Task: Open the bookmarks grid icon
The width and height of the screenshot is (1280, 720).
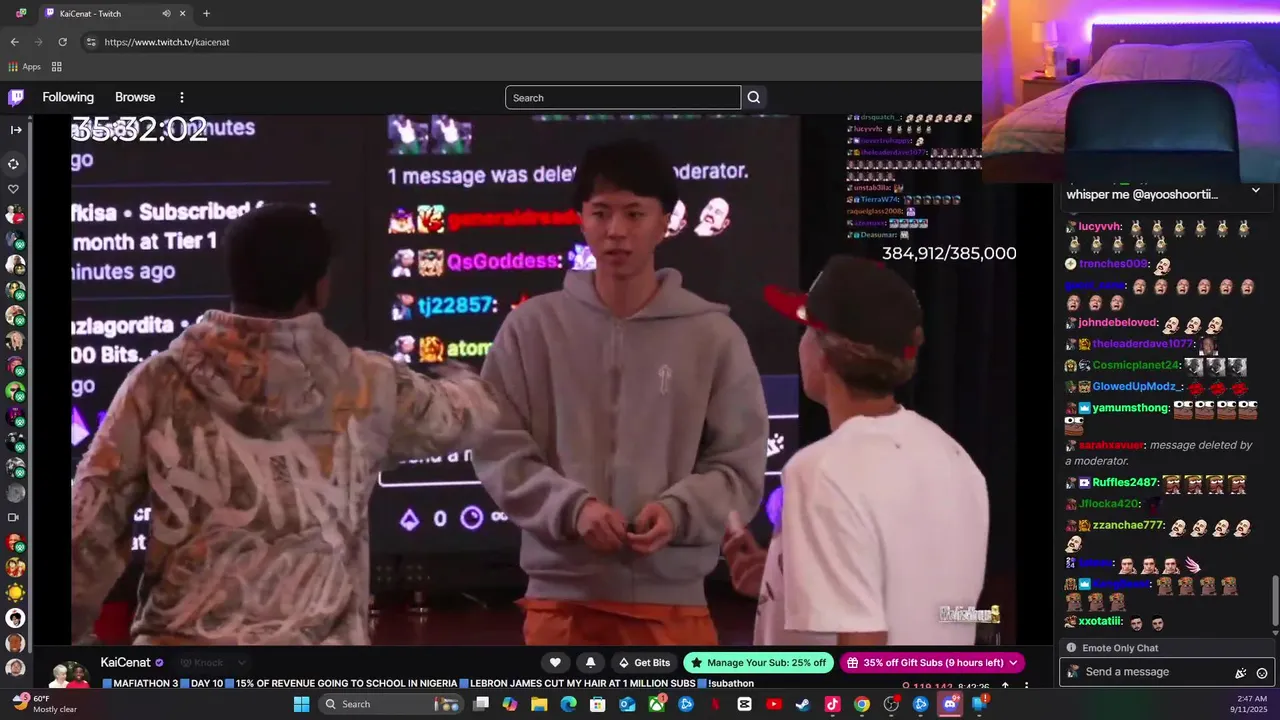Action: click(57, 67)
